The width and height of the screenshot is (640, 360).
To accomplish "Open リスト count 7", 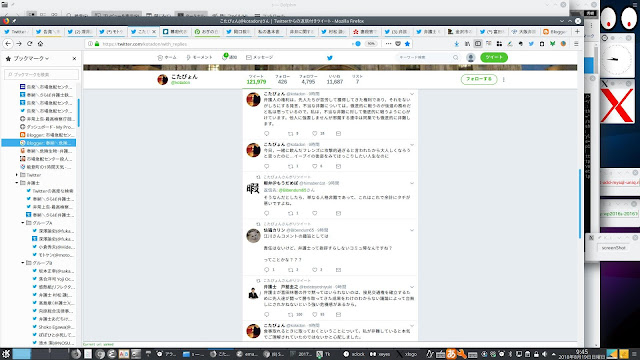I will coord(357,80).
